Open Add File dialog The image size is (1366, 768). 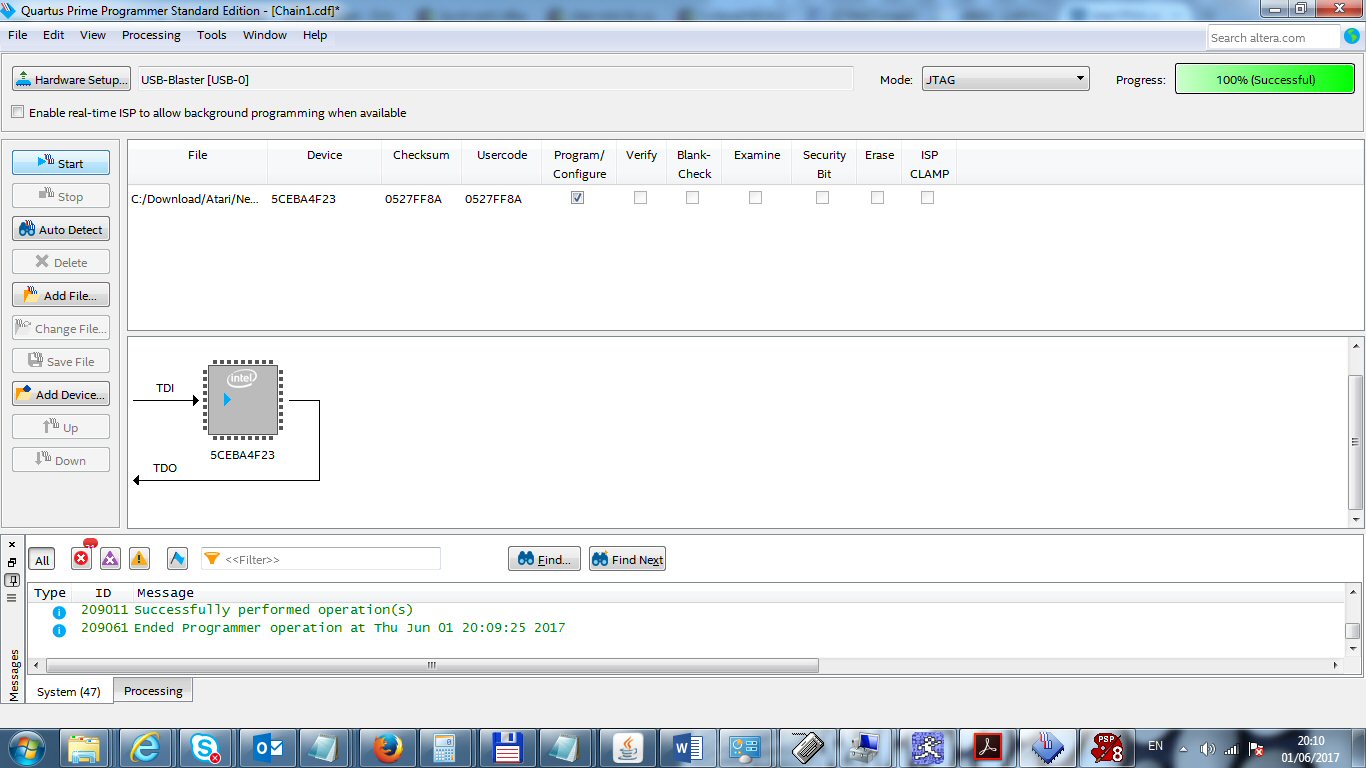[61, 295]
